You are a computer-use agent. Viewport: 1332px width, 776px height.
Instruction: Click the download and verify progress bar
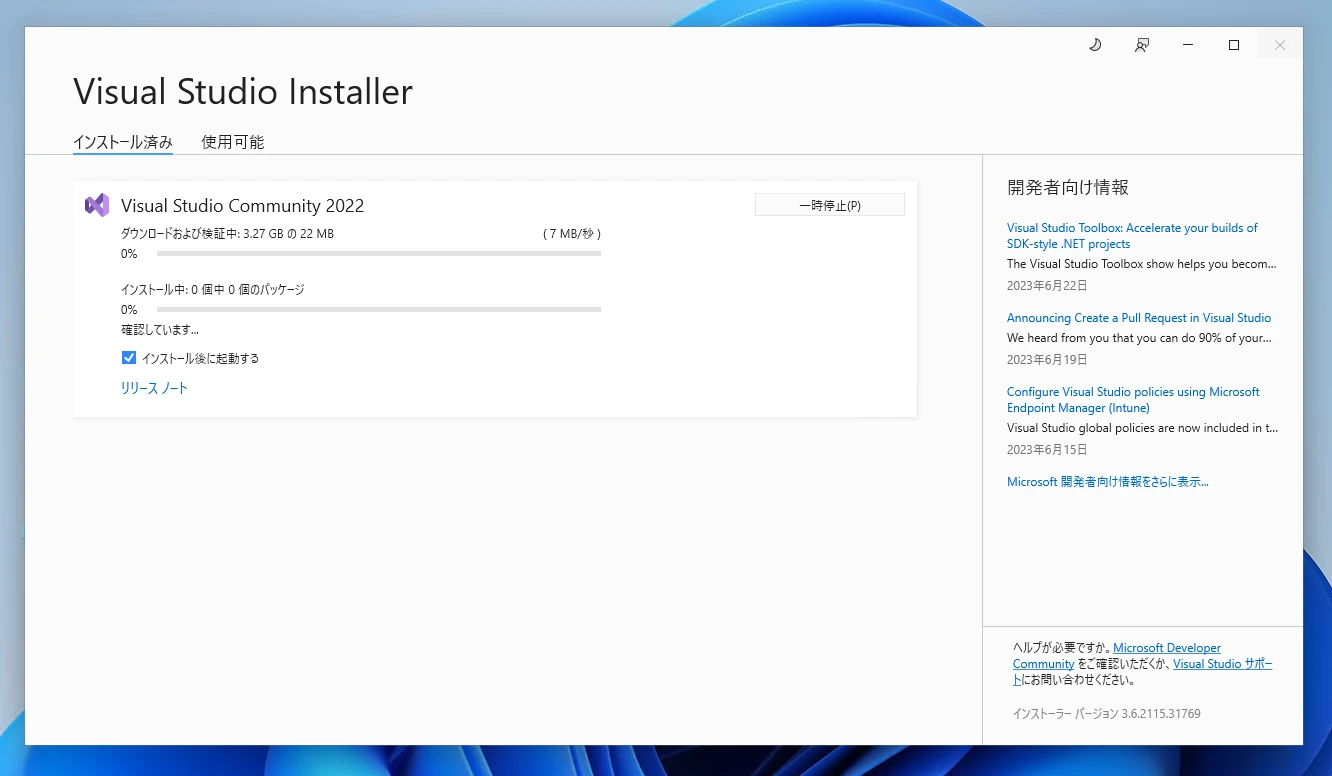379,254
